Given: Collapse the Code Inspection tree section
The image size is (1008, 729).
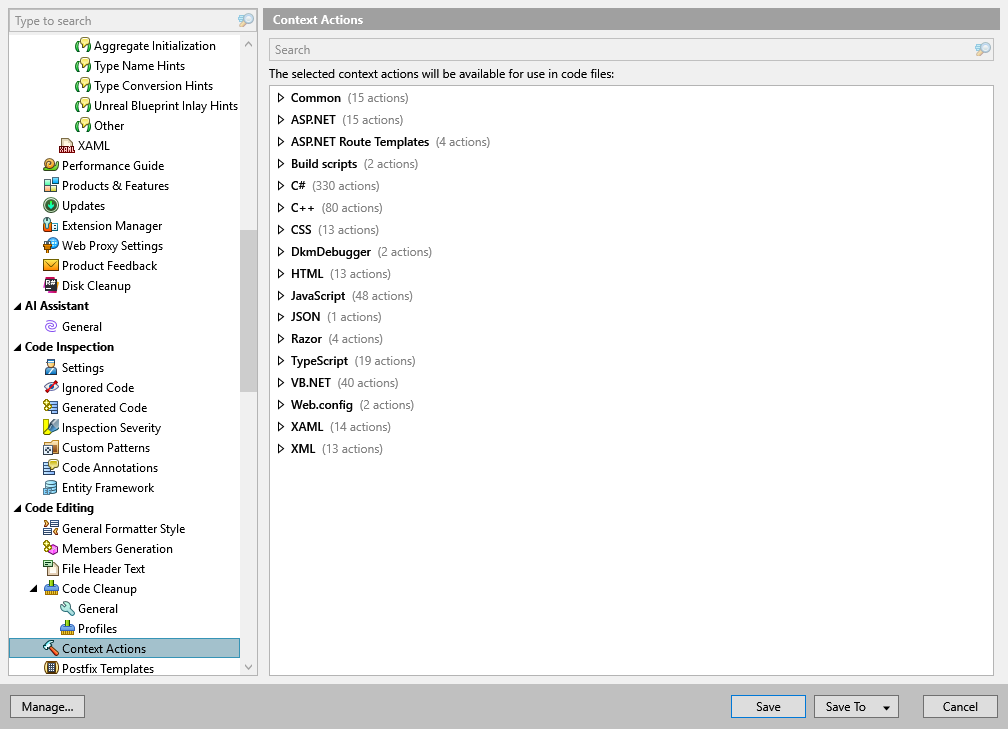Looking at the screenshot, I should 17,347.
